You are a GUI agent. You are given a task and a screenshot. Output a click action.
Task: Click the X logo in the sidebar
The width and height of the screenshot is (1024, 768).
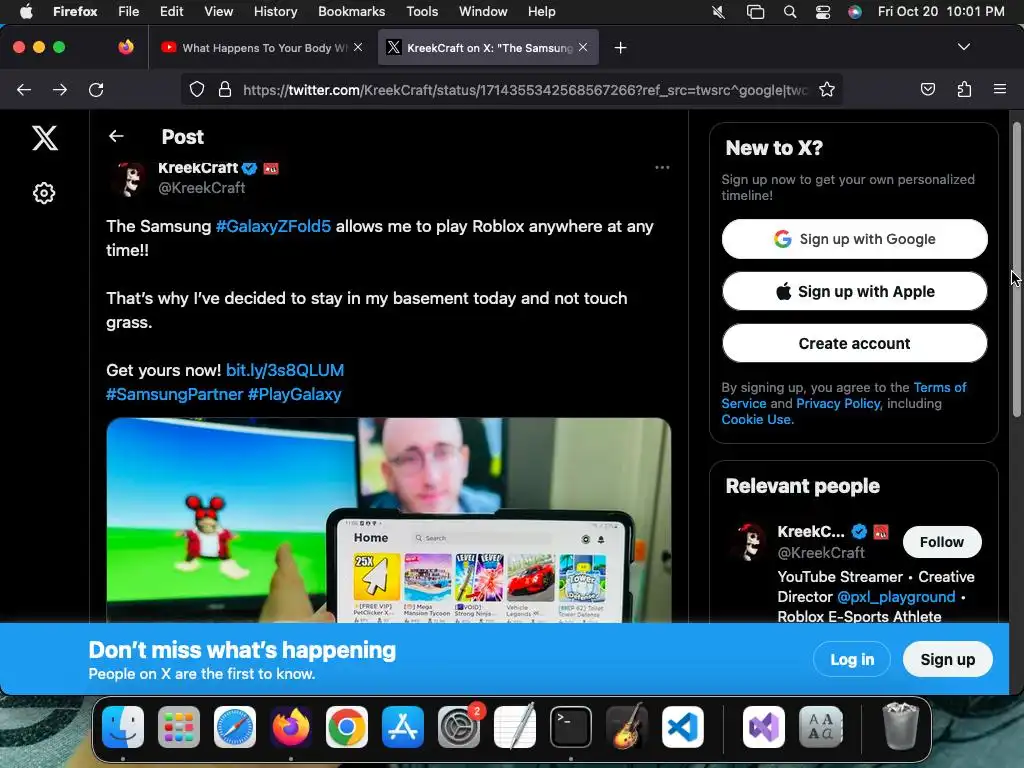[45, 138]
